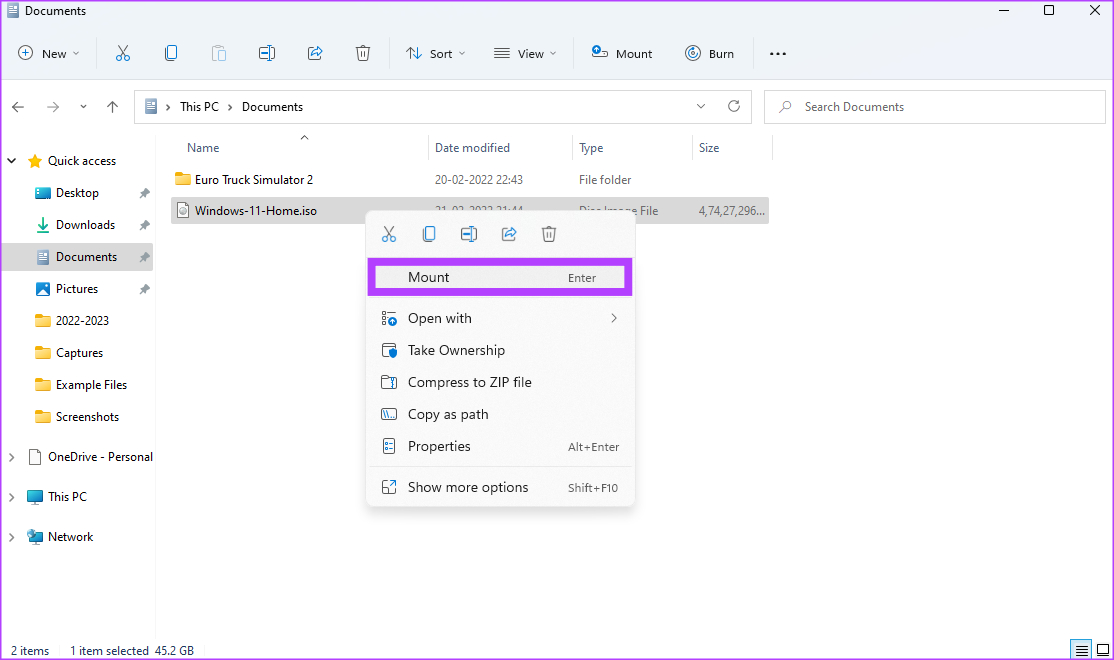Click the See more ellipsis button

coord(778,53)
